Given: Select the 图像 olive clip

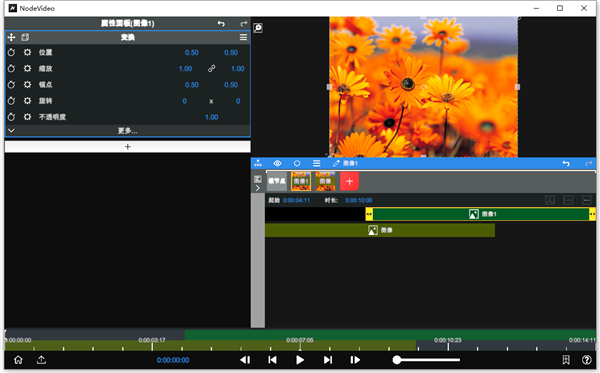Looking at the screenshot, I should pyautogui.click(x=380, y=230).
